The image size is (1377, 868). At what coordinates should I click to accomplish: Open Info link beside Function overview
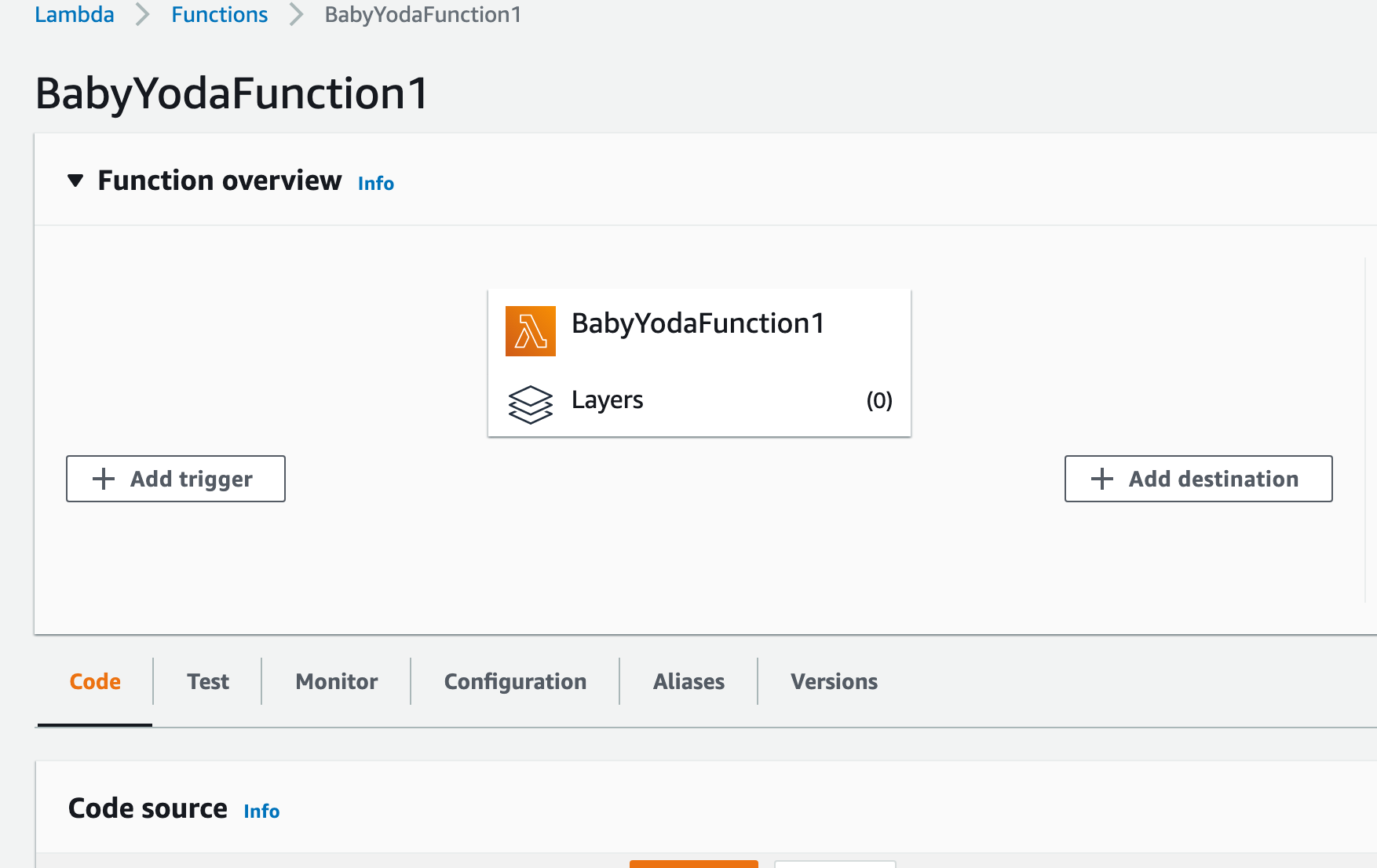376,184
